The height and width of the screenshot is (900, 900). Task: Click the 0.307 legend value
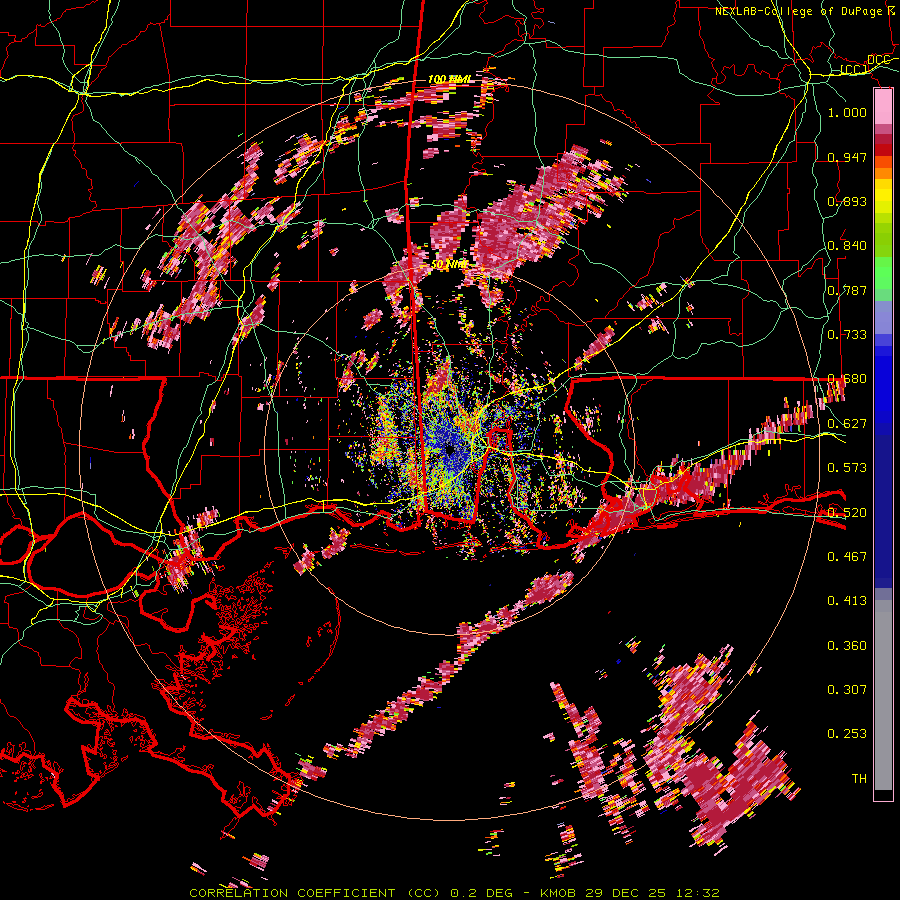pyautogui.click(x=847, y=689)
